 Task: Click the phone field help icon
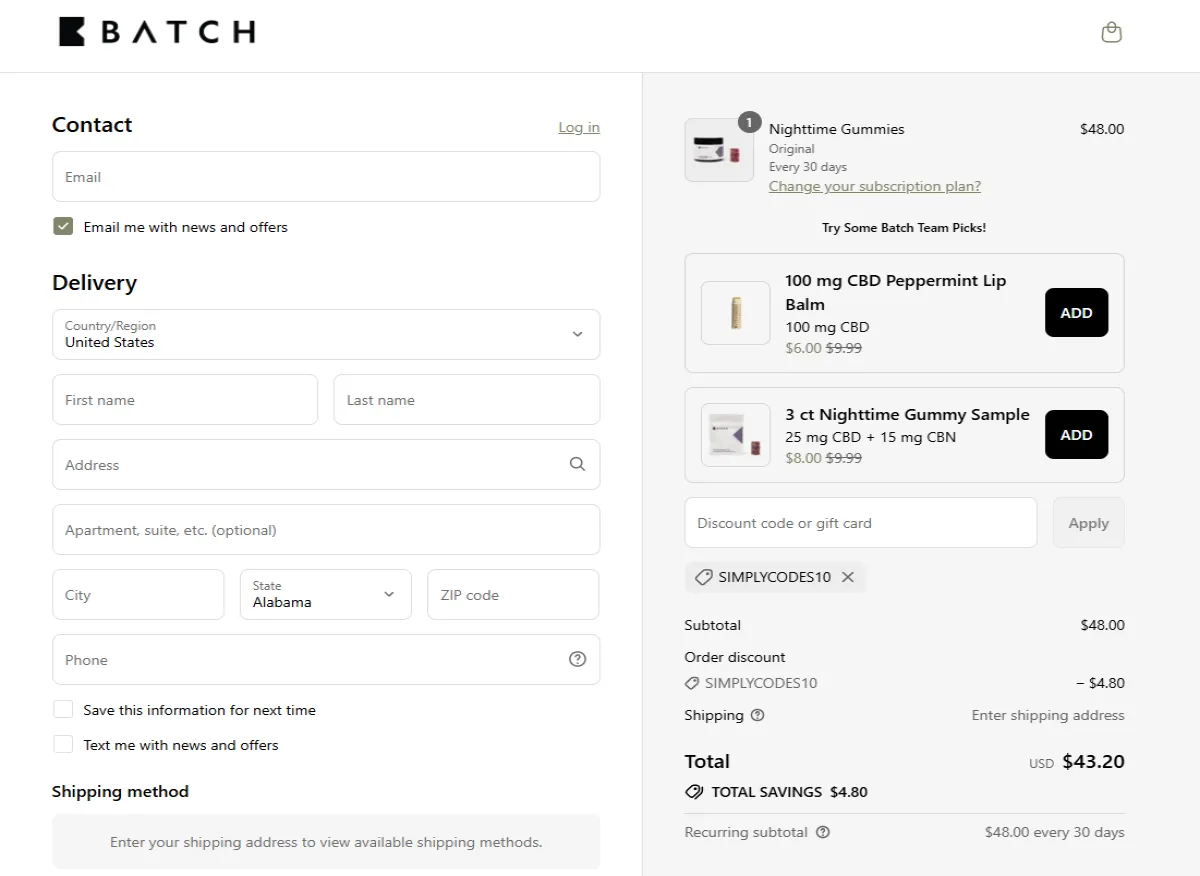pos(577,659)
